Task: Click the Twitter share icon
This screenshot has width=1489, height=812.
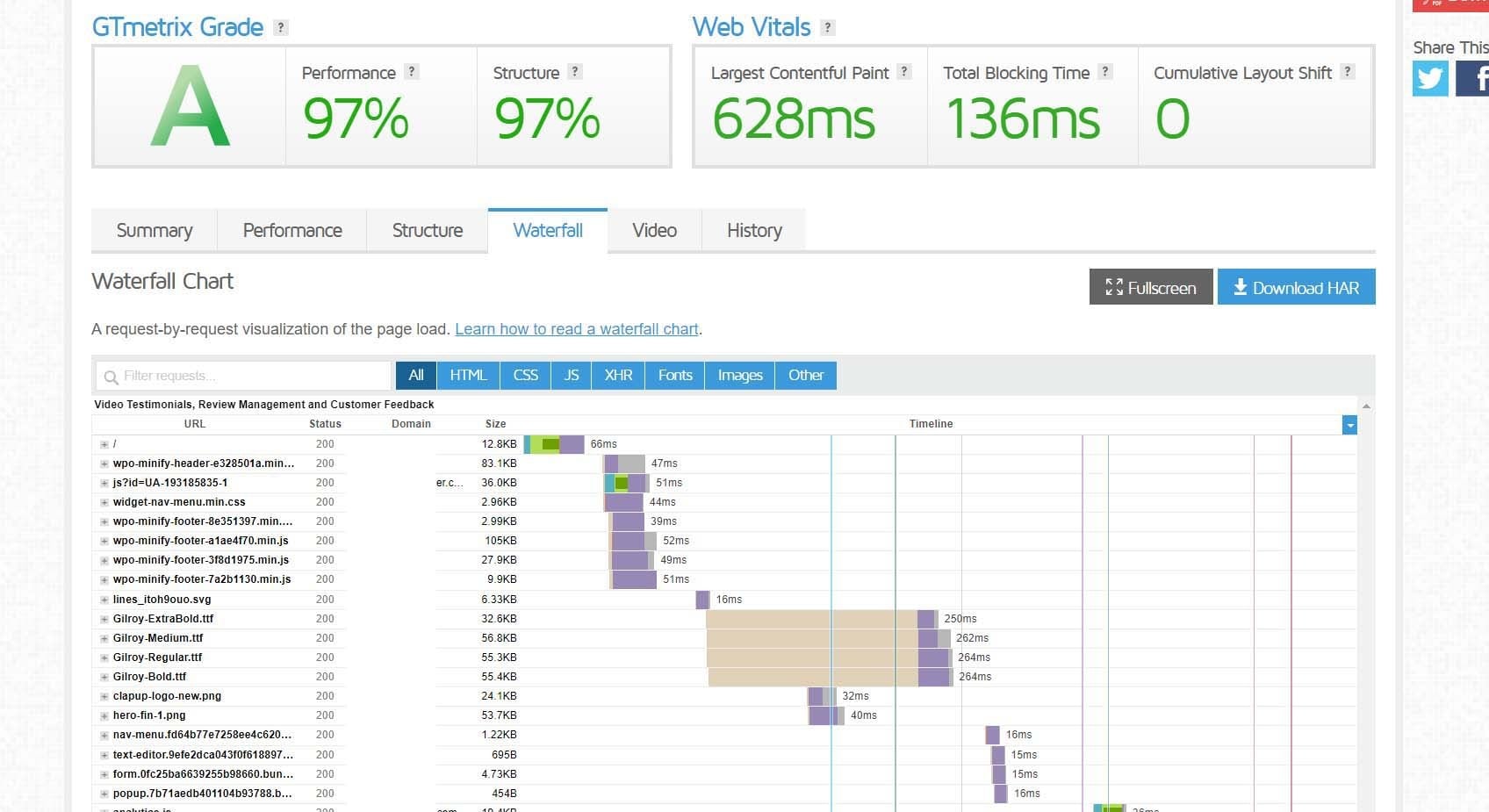Action: (1430, 79)
